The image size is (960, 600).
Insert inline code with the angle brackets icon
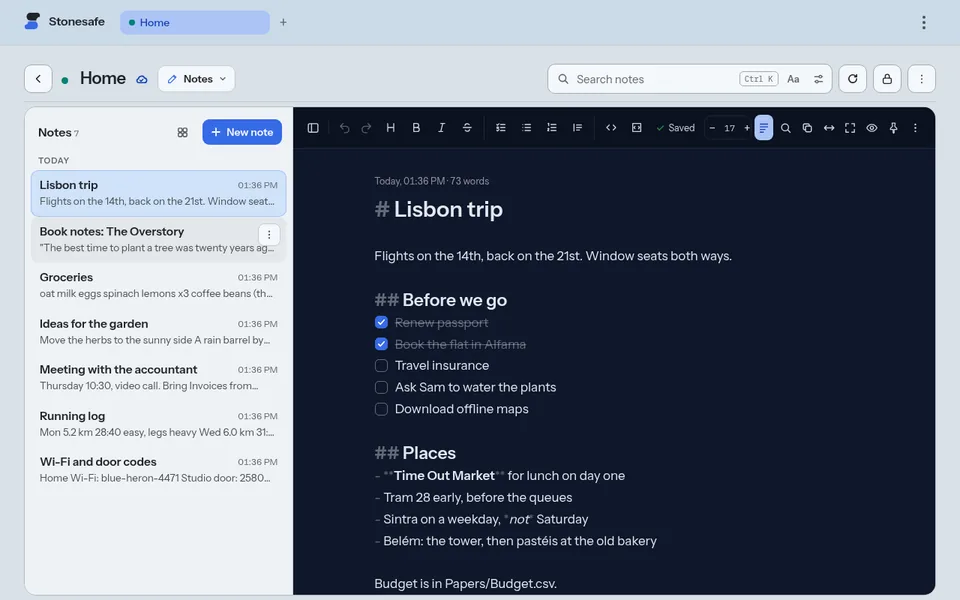(x=611, y=128)
